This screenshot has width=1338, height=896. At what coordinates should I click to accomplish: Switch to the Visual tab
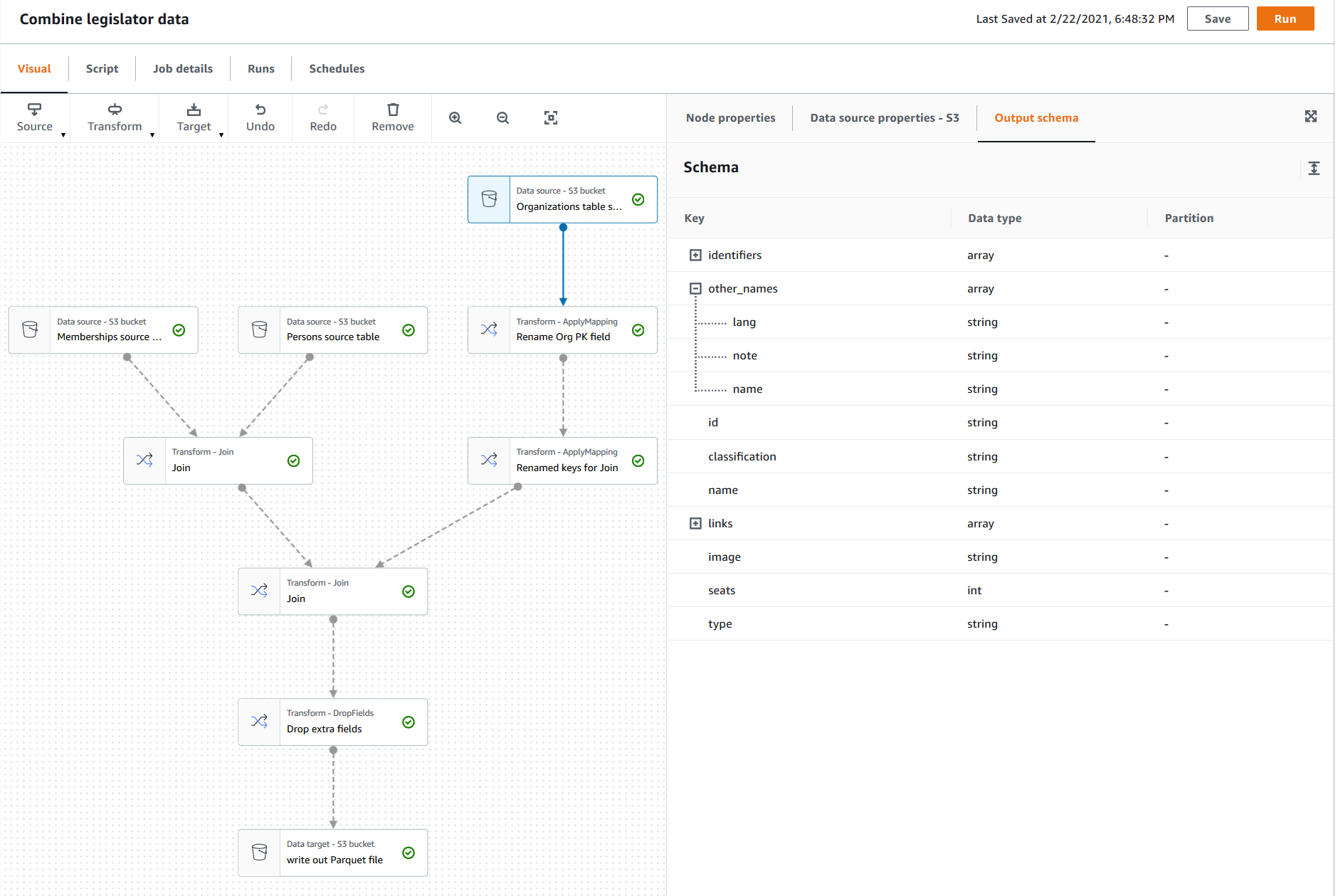34,68
